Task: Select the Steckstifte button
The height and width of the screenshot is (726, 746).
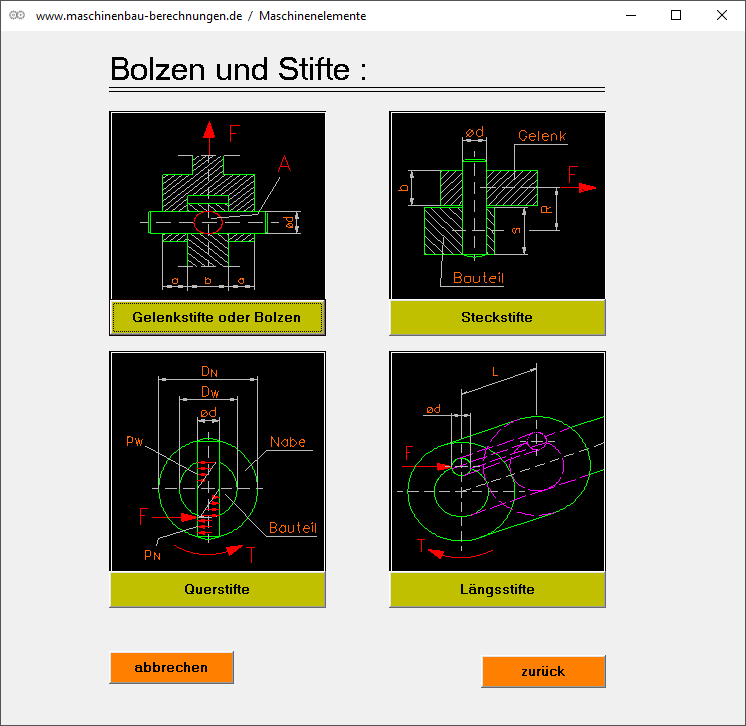Action: pyautogui.click(x=497, y=317)
